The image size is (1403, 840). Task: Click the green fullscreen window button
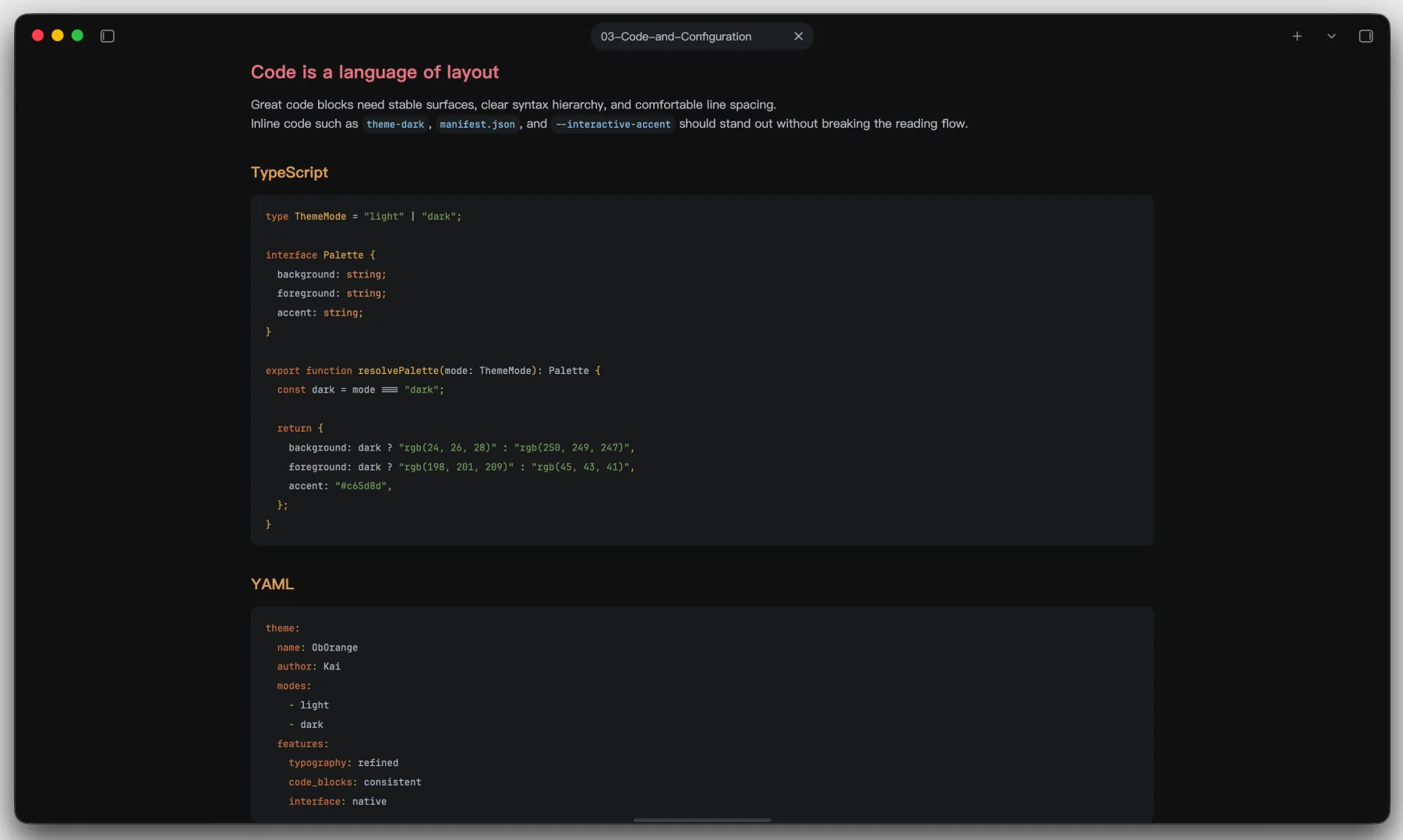[77, 35]
